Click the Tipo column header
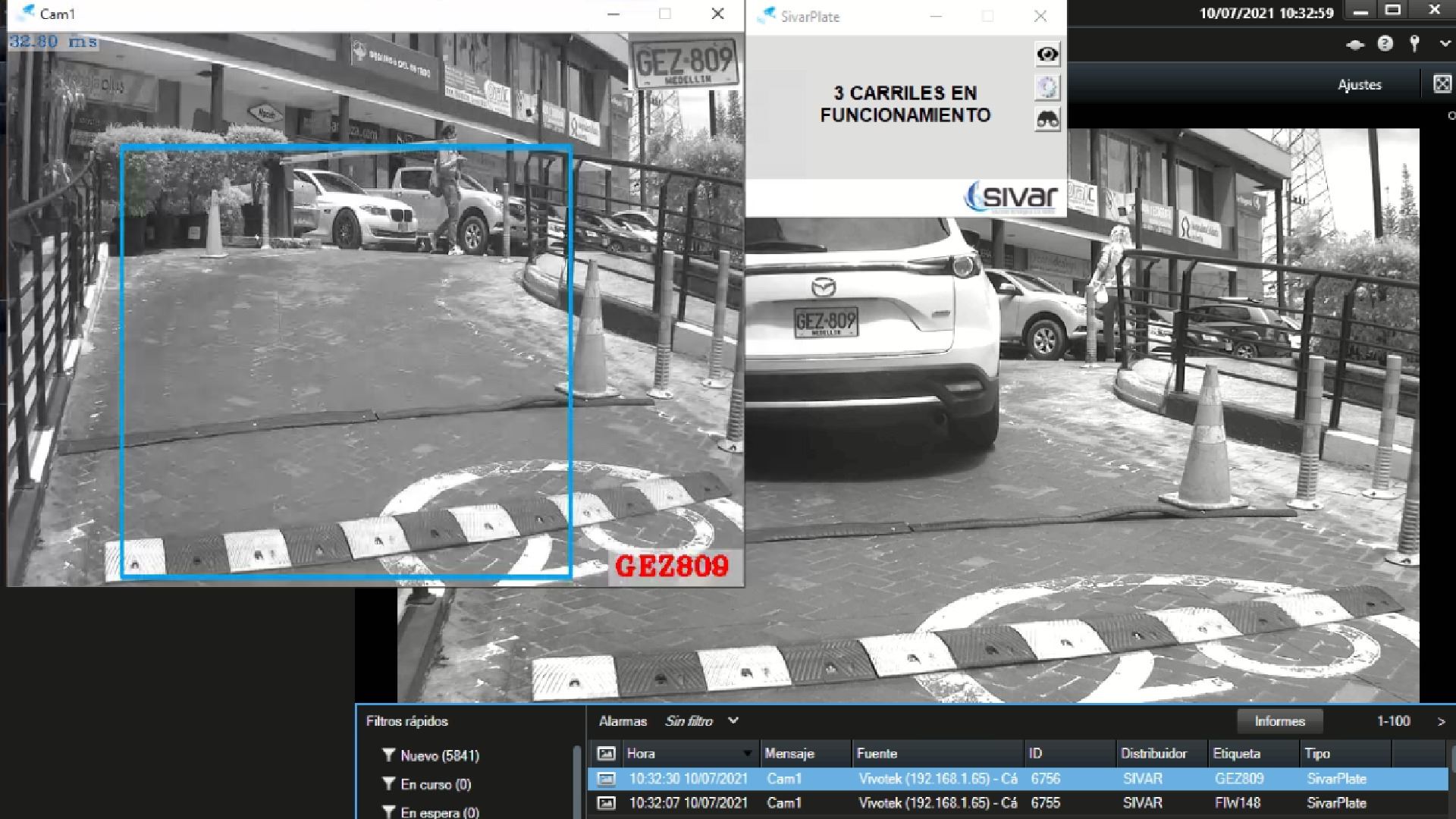This screenshot has height=819, width=1456. tap(1345, 753)
